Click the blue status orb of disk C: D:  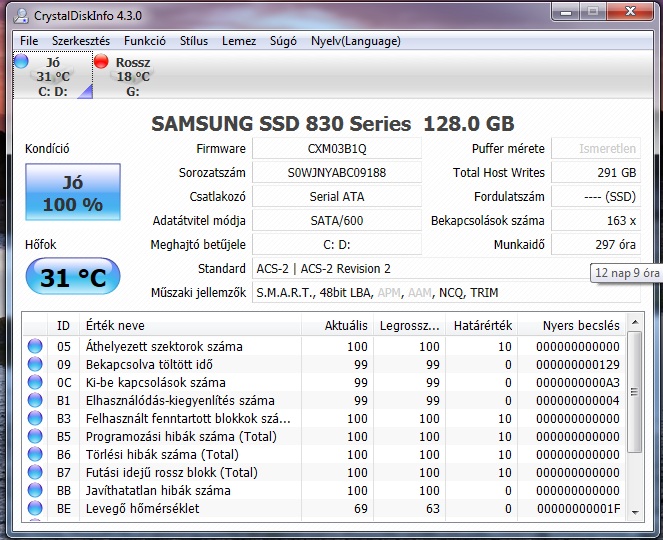coord(21,61)
